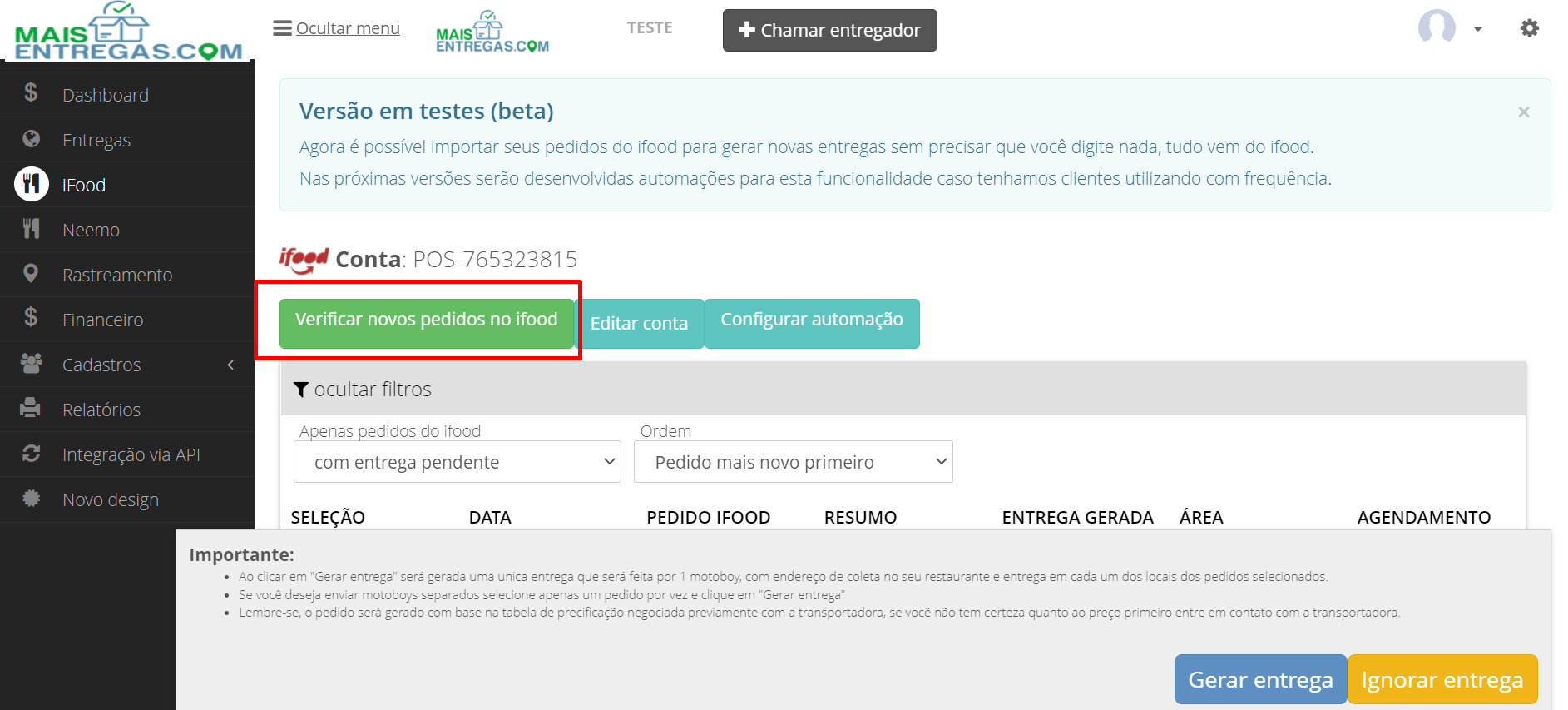This screenshot has height=710, width=1568.
Task: Click the Financeiro dollar icon
Action: [31, 317]
